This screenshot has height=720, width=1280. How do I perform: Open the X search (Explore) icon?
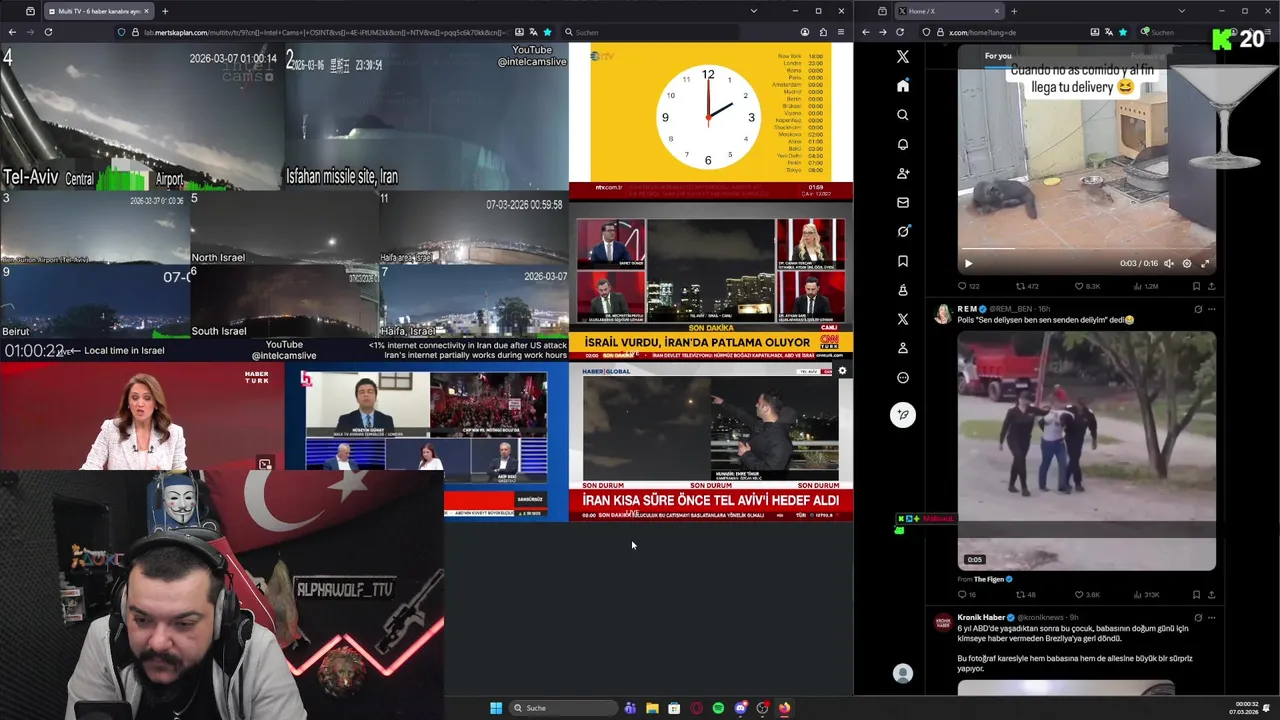[x=903, y=115]
